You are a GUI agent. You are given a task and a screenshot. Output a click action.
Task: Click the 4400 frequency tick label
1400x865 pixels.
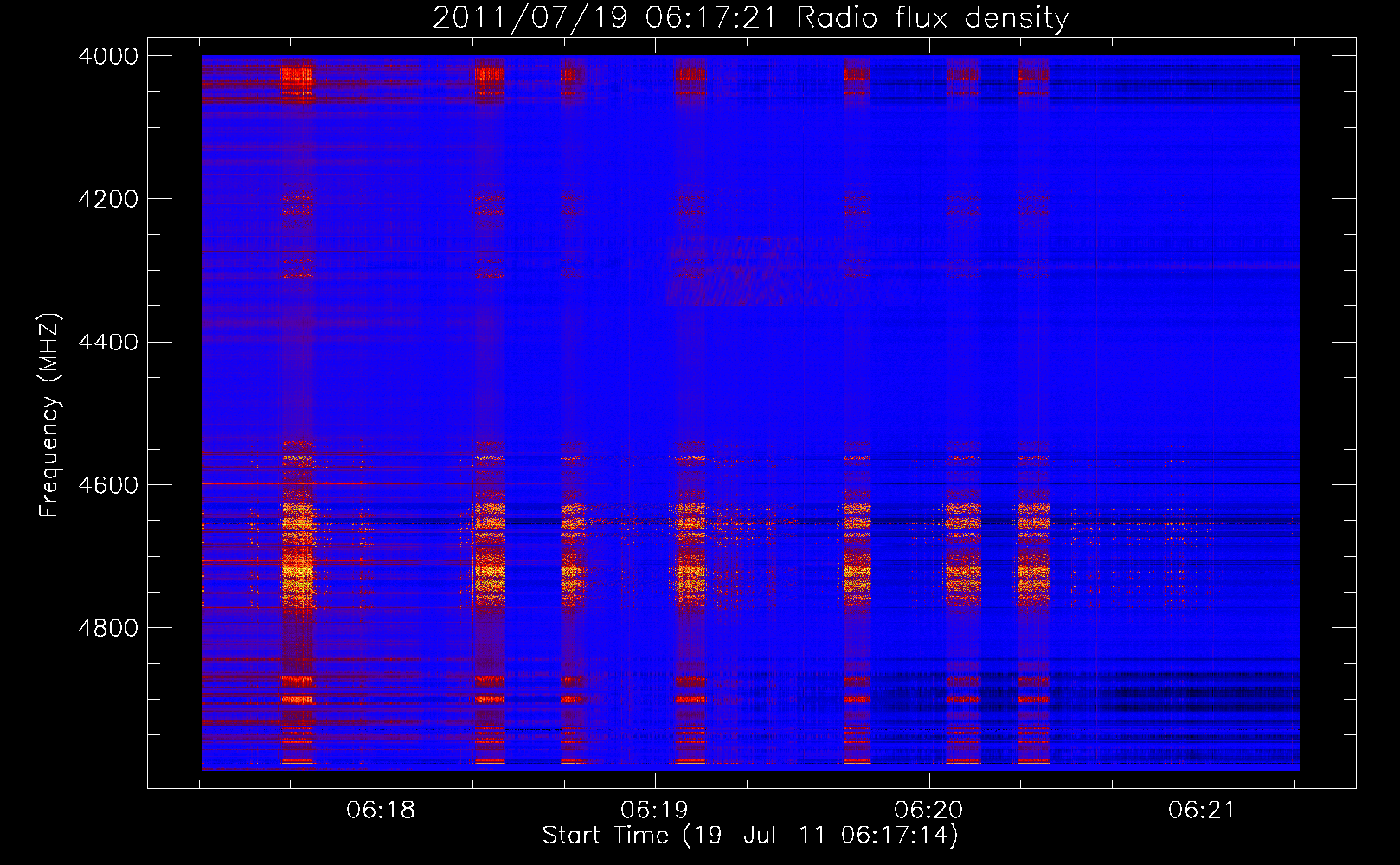(x=108, y=342)
